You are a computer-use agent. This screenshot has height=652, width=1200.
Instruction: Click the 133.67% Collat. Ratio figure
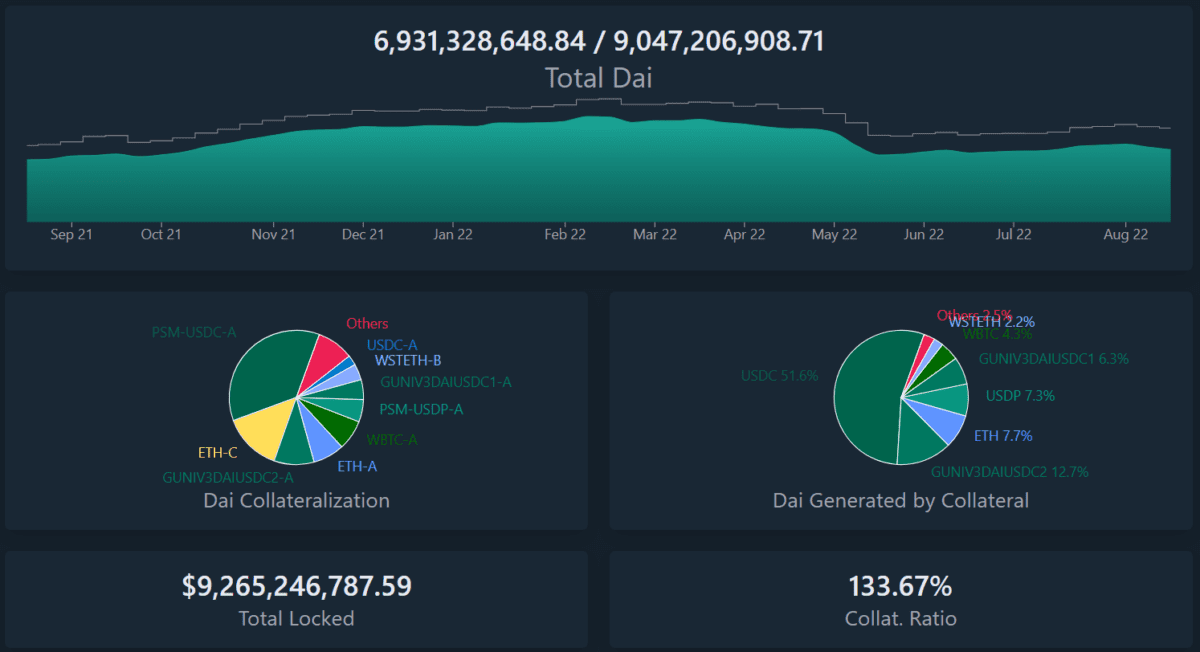click(x=900, y=586)
